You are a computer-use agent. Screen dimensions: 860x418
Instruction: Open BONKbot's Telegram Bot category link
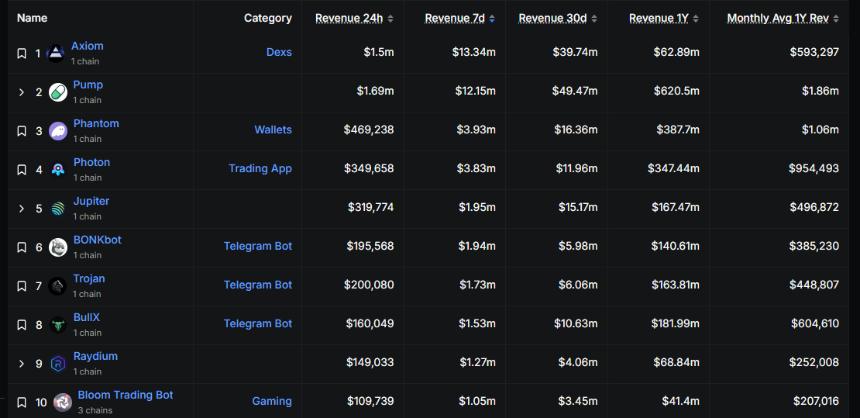[258, 246]
